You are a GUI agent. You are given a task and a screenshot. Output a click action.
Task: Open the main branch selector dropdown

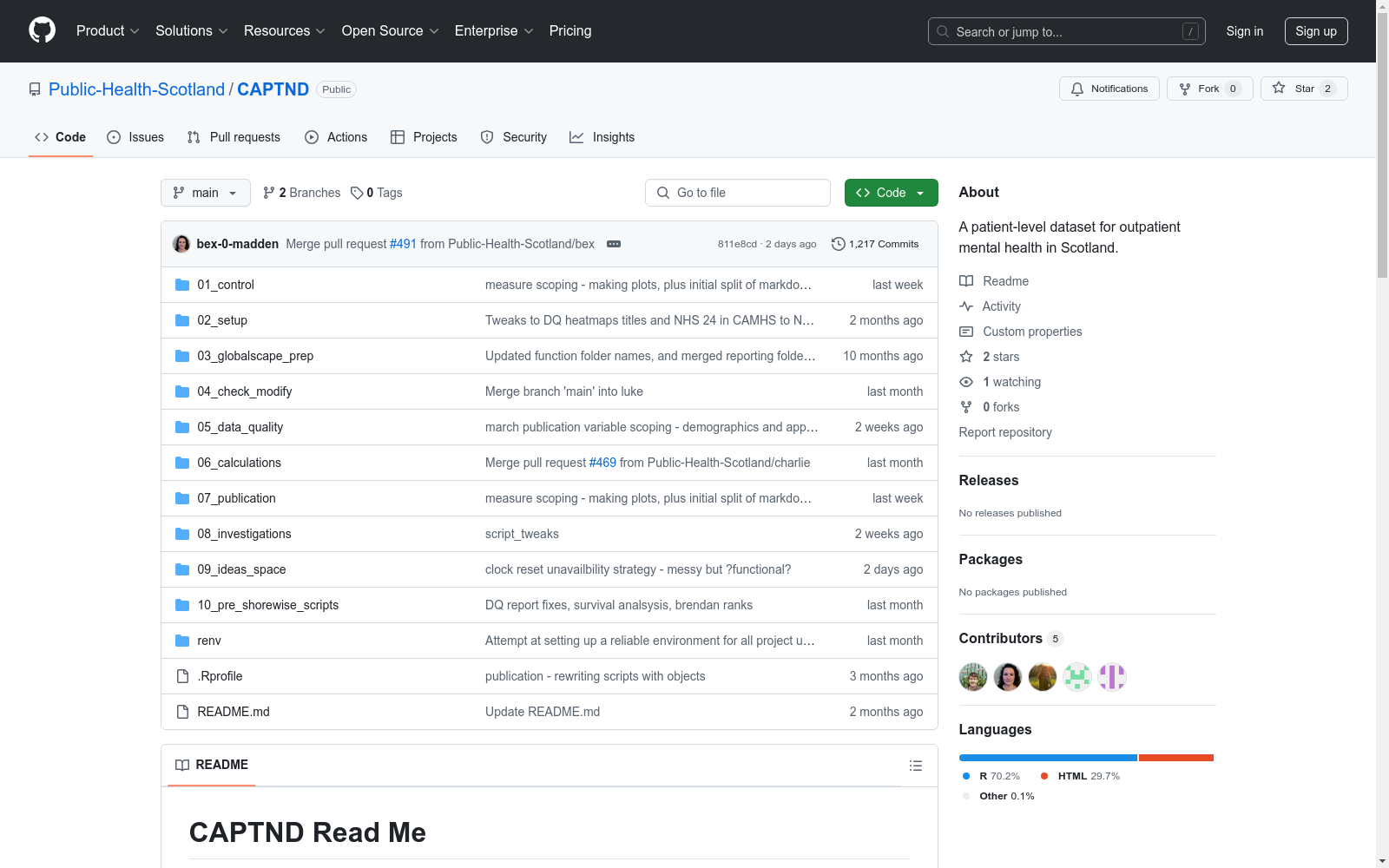[x=206, y=193]
